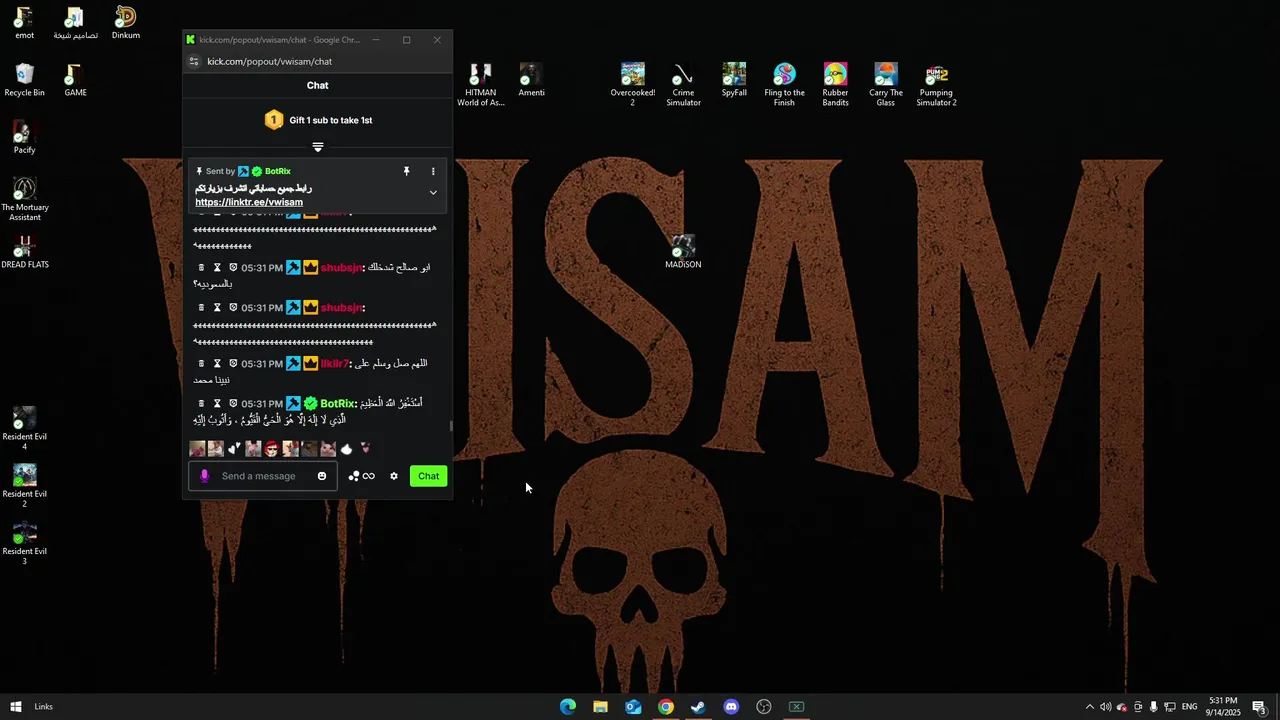The image size is (1280, 720).
Task: Click the verified badge beside BotRix message
Action: [310, 404]
